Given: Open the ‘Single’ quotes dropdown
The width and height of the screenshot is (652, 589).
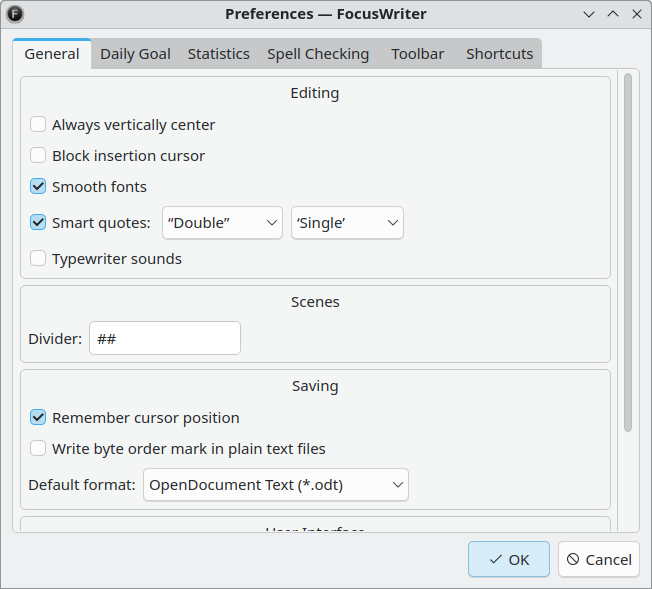Looking at the screenshot, I should coord(347,223).
